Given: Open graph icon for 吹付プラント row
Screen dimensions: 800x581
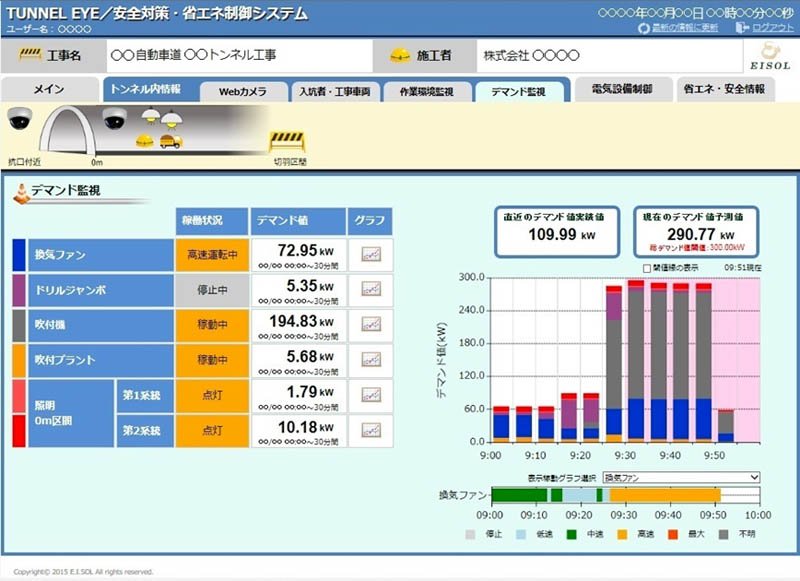Looking at the screenshot, I should 371,360.
